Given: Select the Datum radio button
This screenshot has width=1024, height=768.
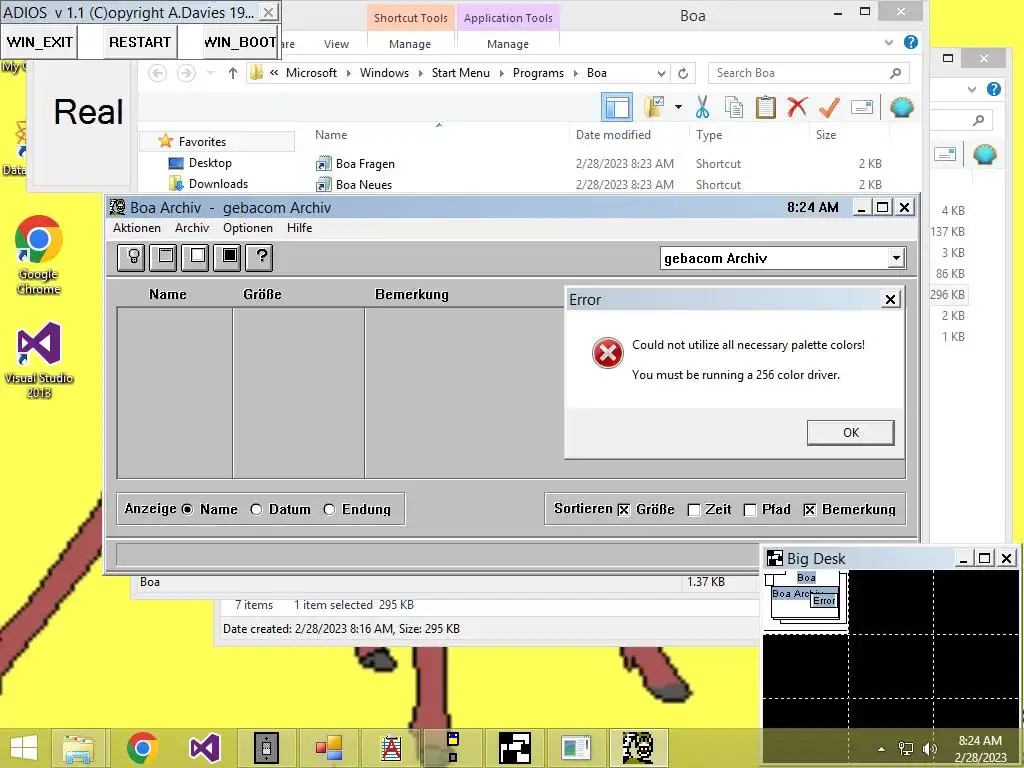Looking at the screenshot, I should pos(256,509).
